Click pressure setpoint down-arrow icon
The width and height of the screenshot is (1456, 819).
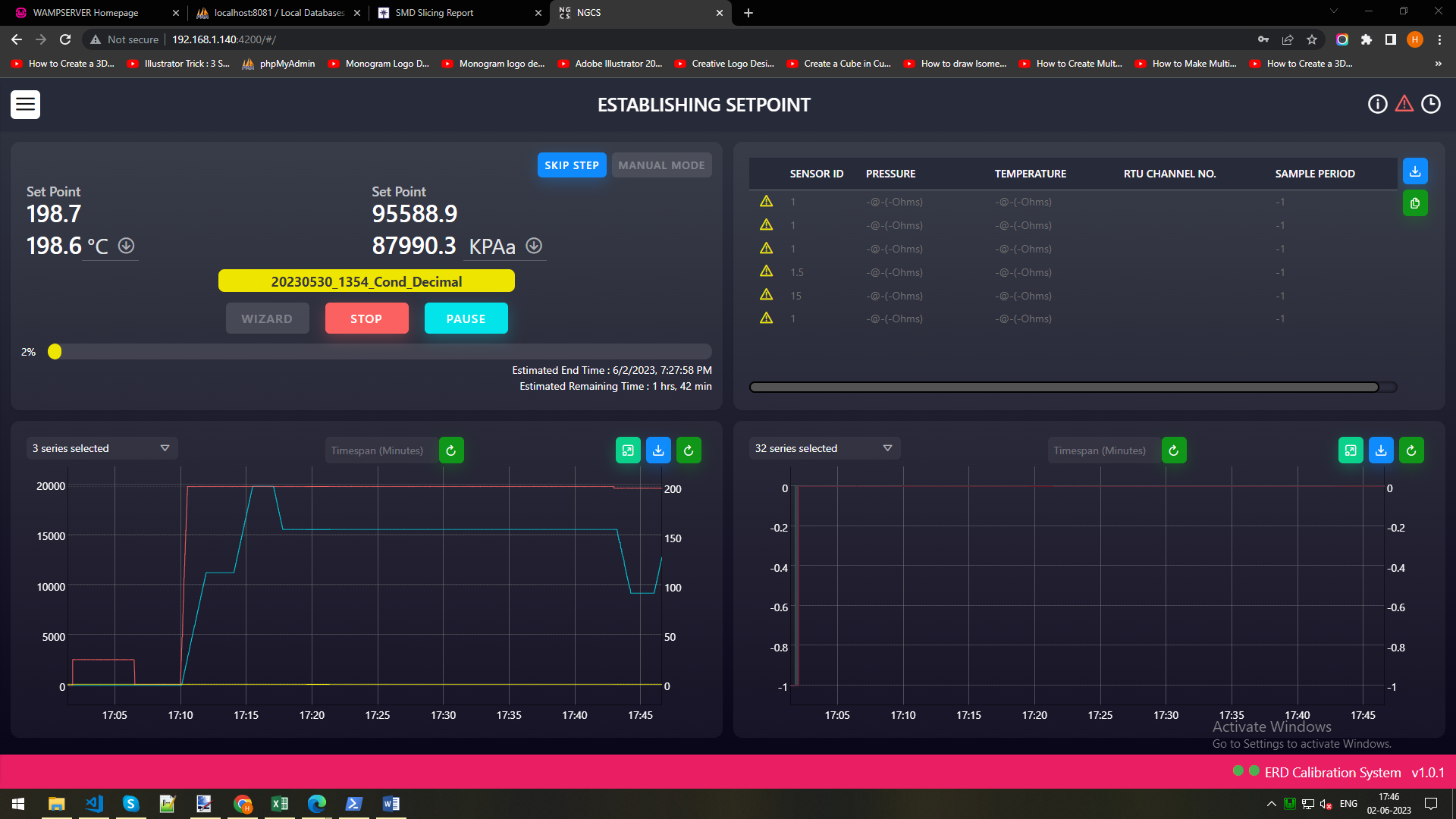coord(534,246)
